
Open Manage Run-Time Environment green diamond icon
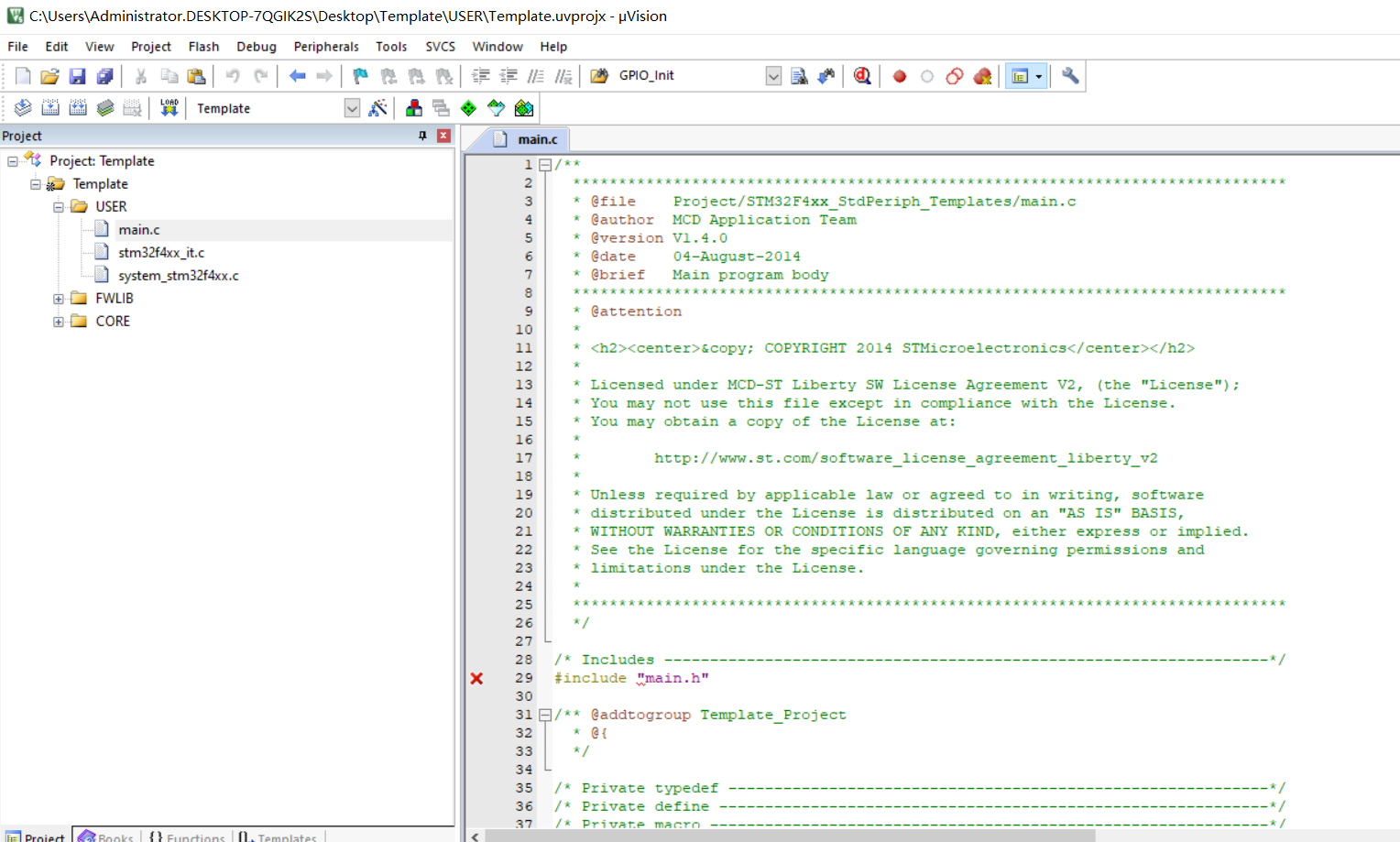click(468, 108)
